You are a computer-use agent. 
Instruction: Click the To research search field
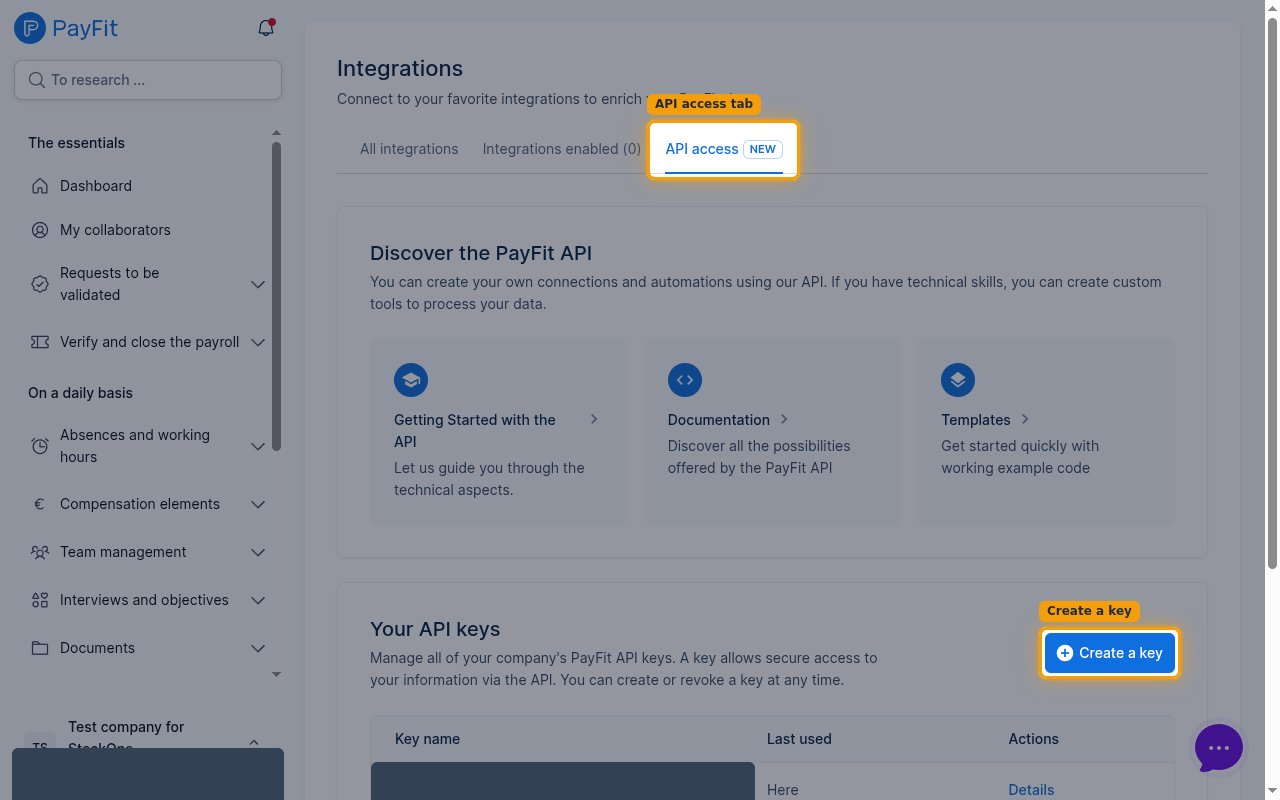[148, 80]
